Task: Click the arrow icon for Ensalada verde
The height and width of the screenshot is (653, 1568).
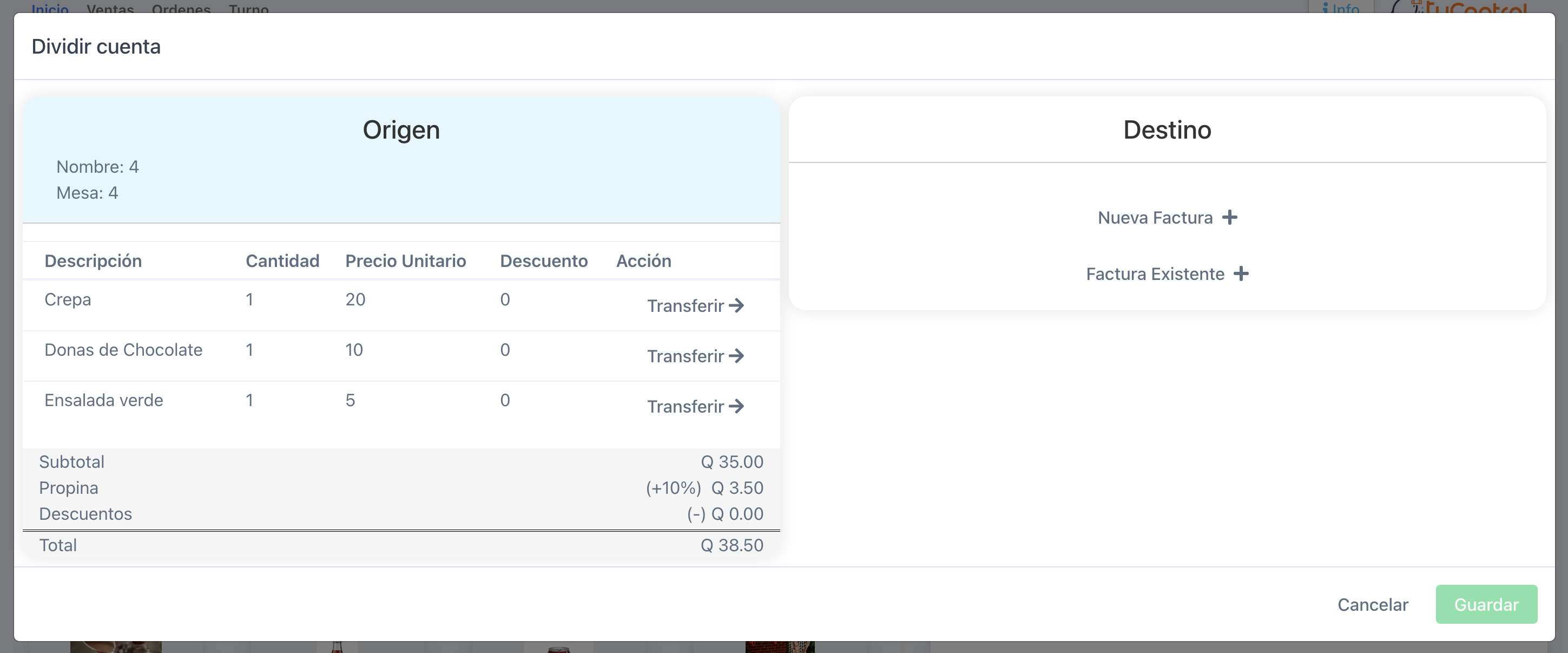Action: point(736,406)
